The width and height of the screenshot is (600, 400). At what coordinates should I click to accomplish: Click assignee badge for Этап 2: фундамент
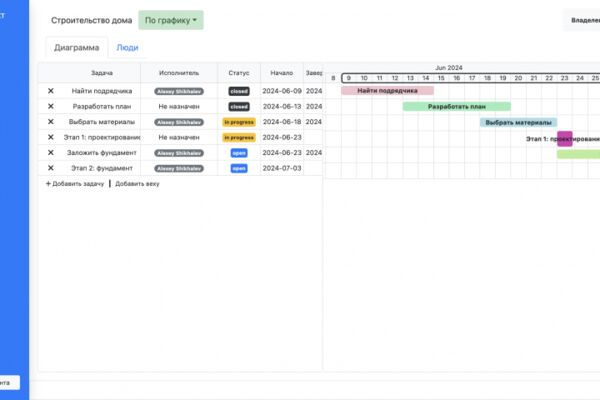179,168
